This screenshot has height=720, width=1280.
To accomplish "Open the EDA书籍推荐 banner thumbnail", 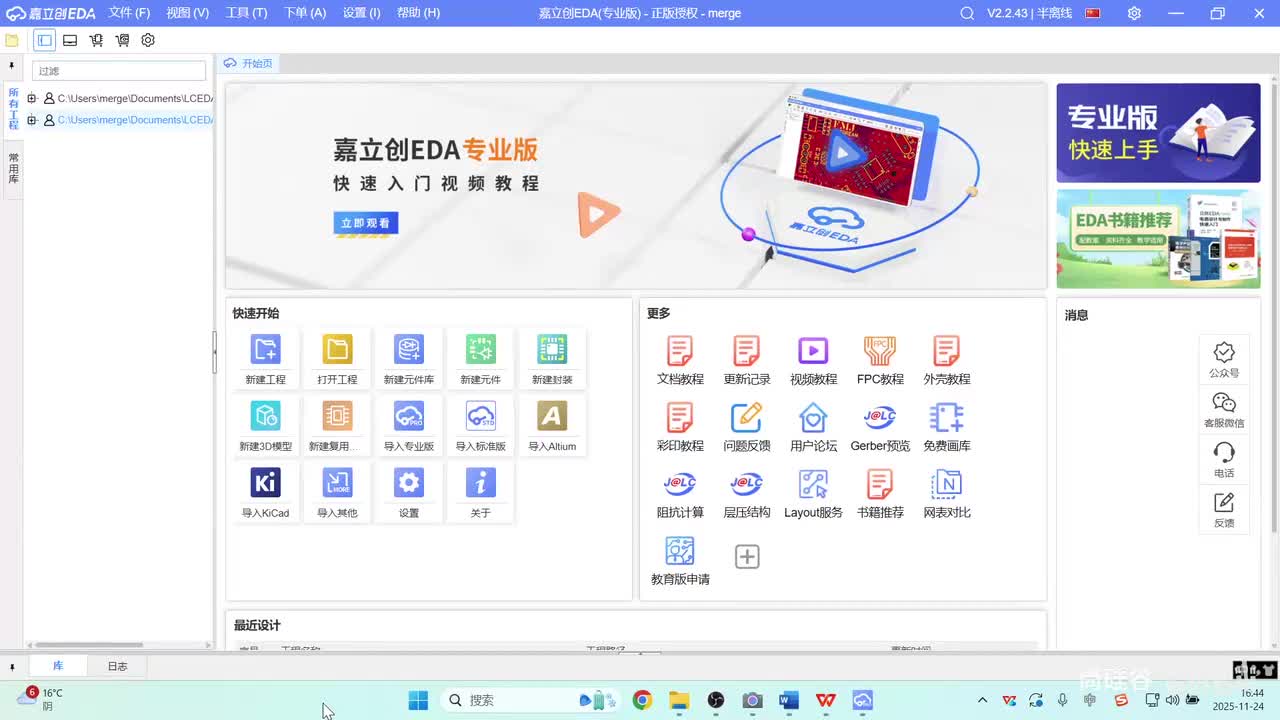I will (x=1158, y=239).
